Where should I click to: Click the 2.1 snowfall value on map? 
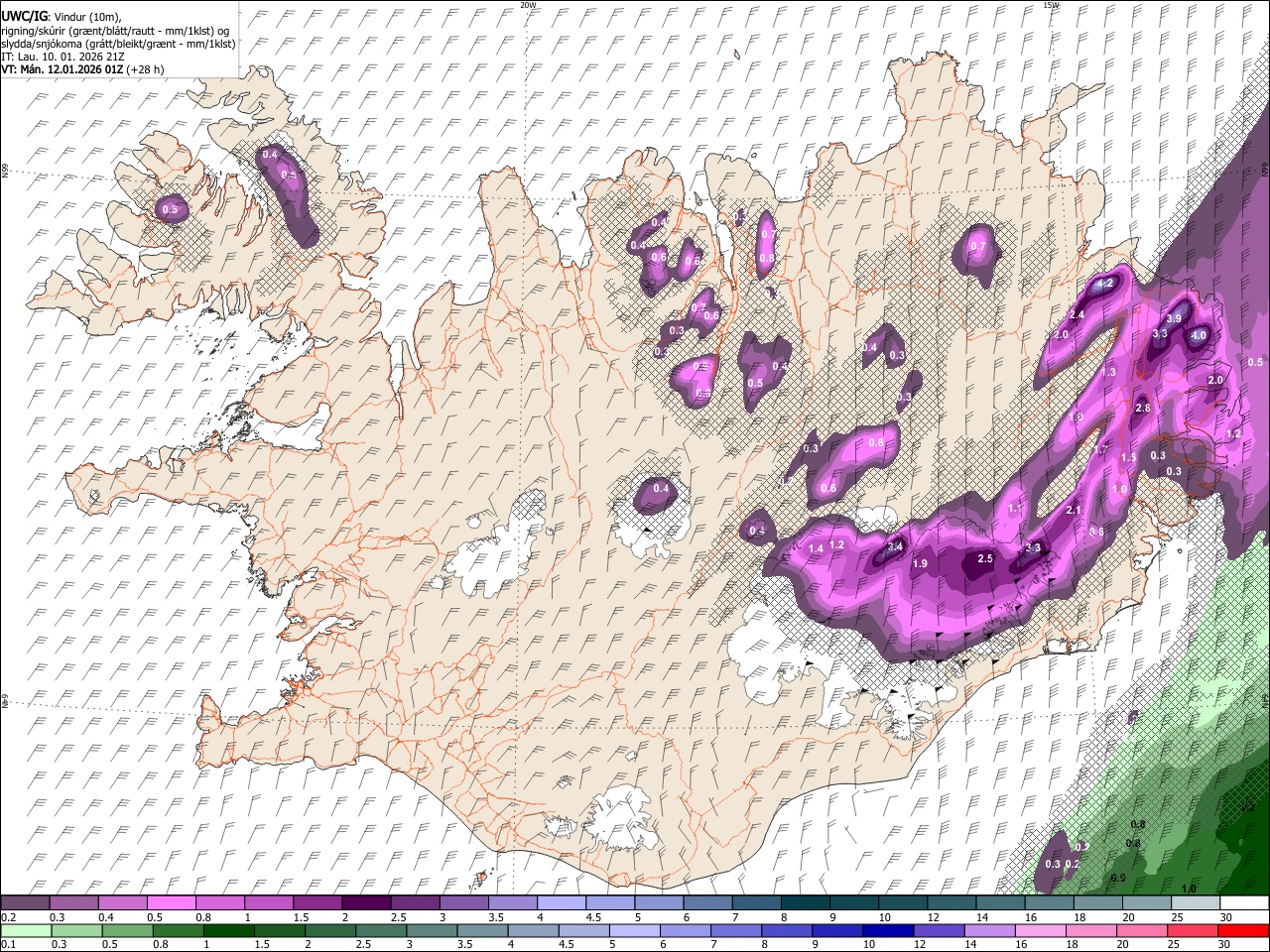(x=1073, y=510)
